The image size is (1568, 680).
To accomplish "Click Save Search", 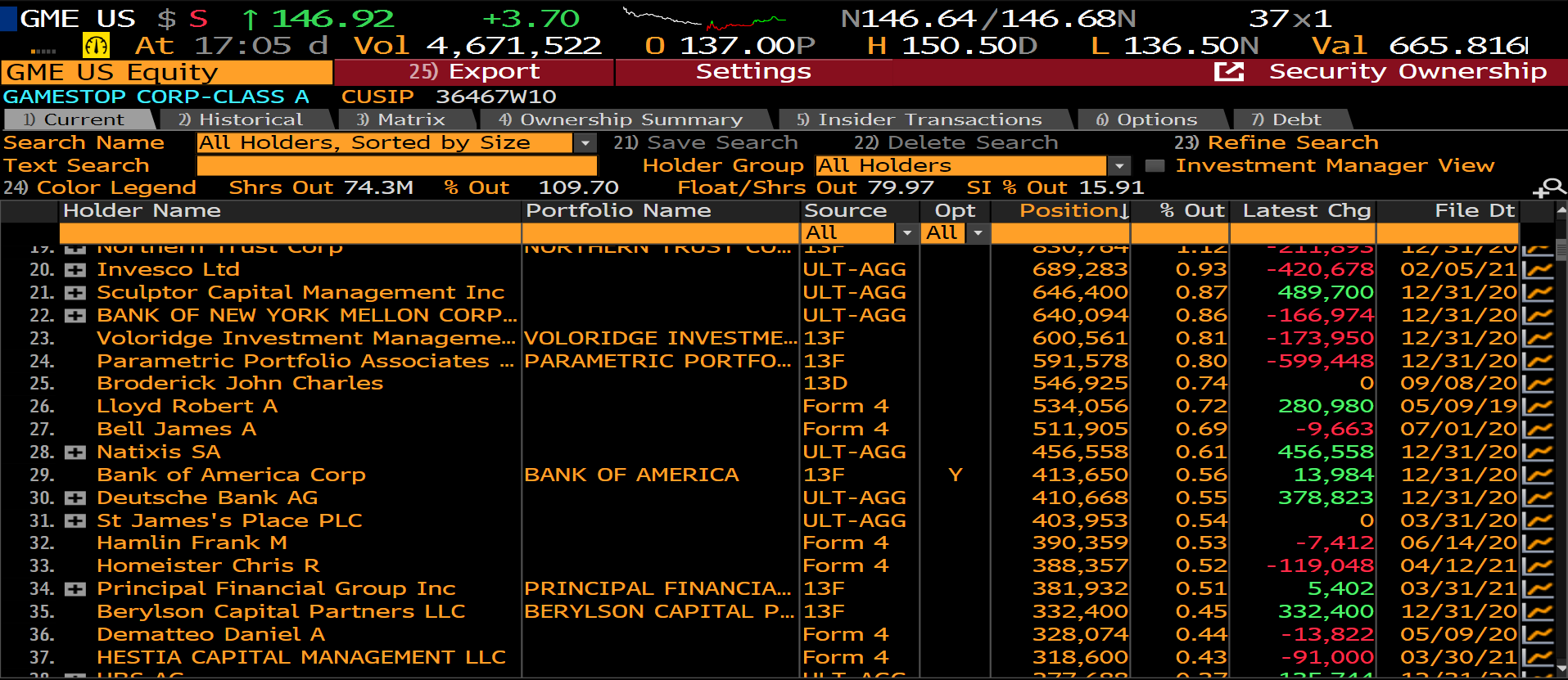I will coord(706,142).
